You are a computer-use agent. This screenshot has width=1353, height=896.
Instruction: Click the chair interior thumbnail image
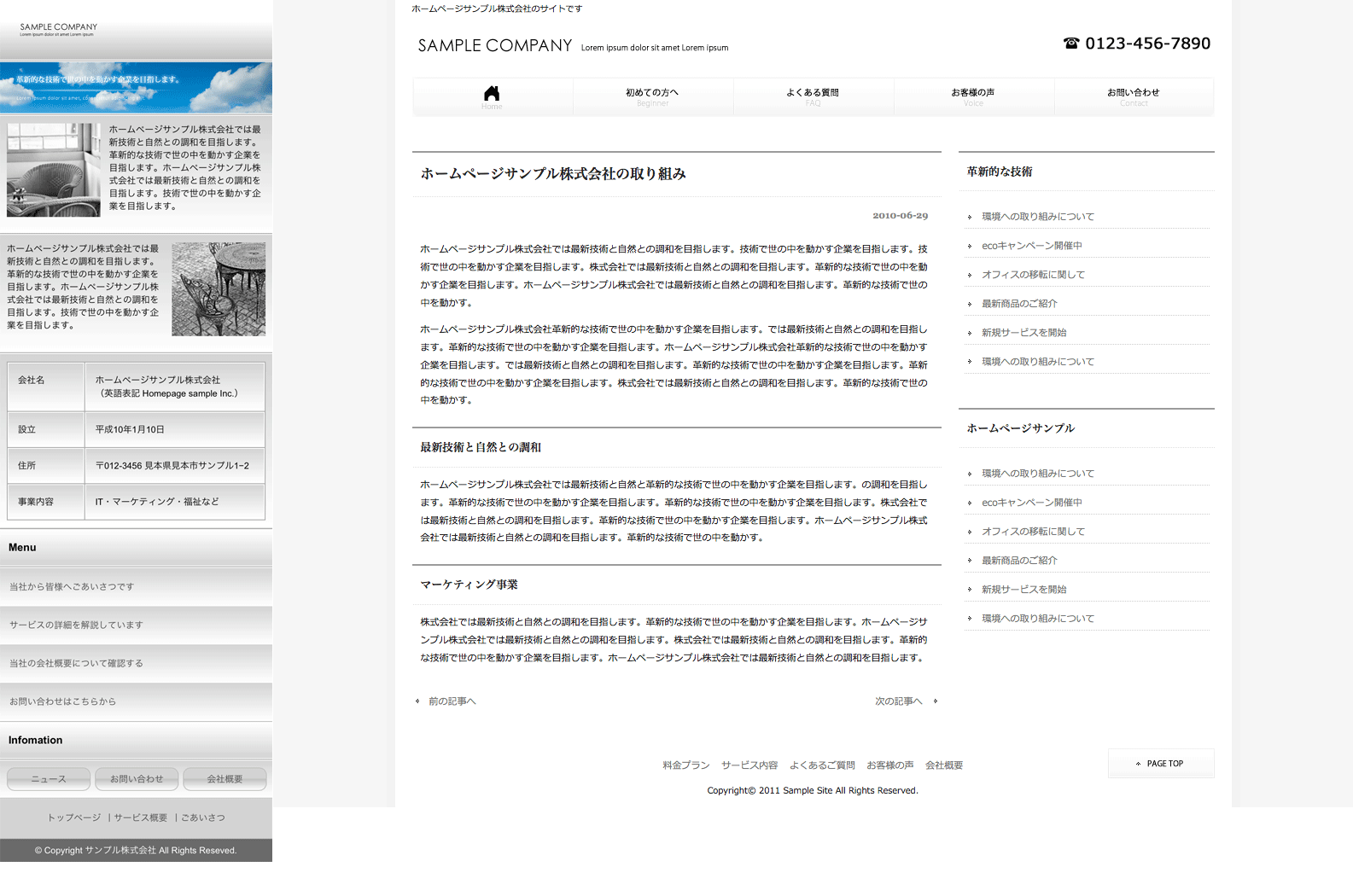(x=54, y=170)
